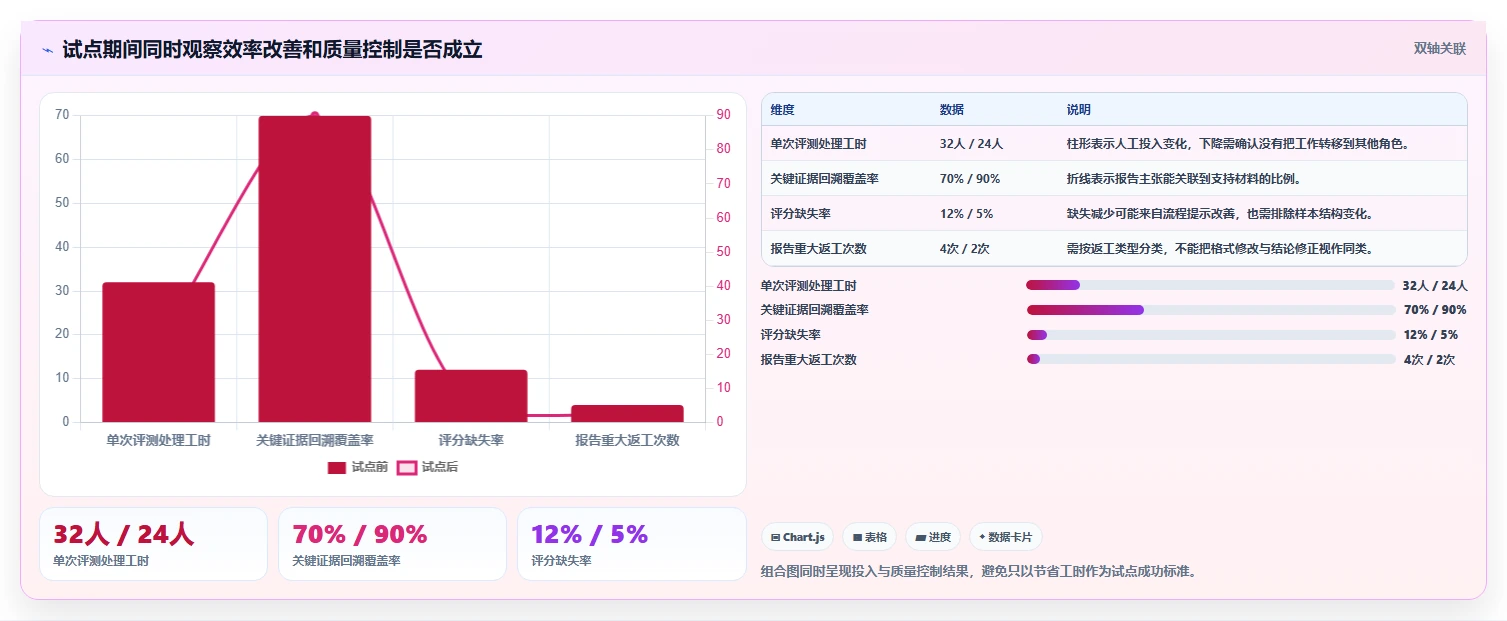Screen dimensions: 1507x621
Task: Click the 报告重大返工次数 progress bar
Action: point(1210,359)
